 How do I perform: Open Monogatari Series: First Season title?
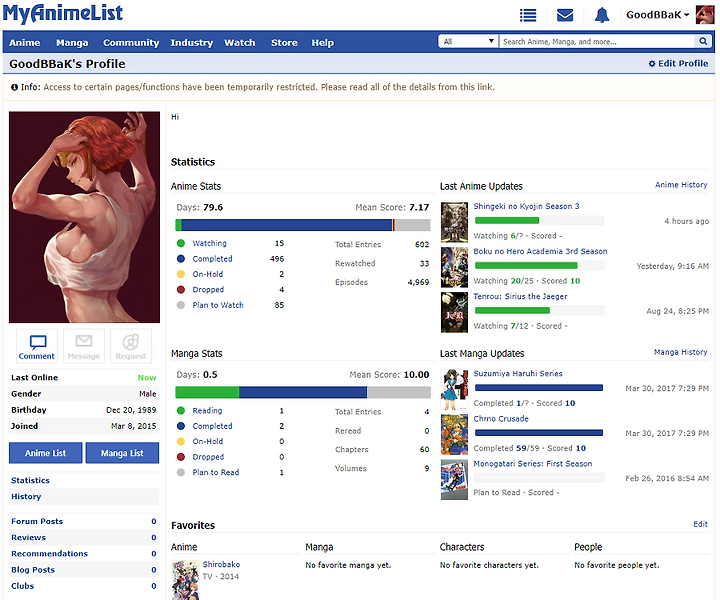pos(533,463)
